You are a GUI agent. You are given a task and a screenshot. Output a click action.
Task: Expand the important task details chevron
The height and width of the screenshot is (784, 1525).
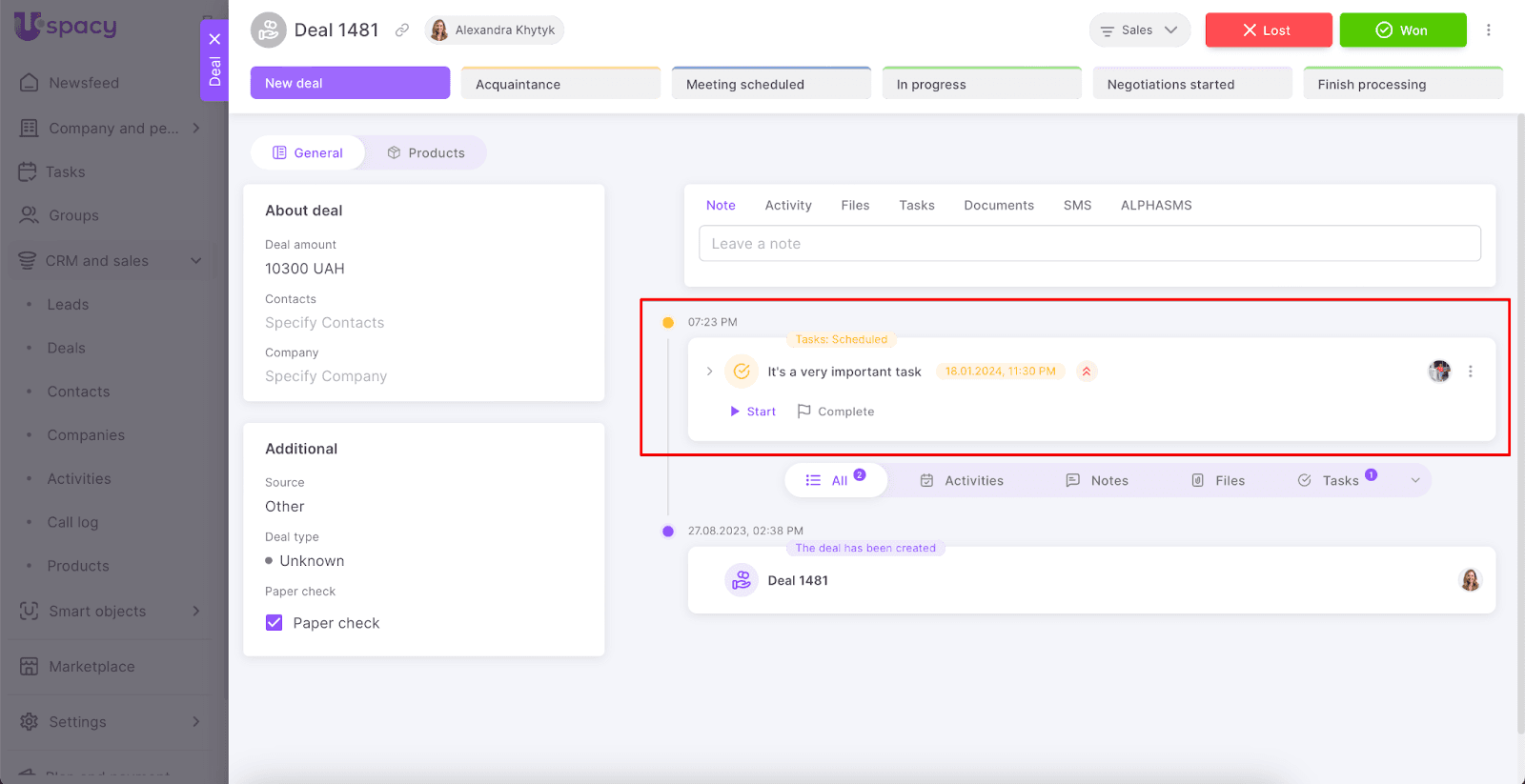(709, 372)
